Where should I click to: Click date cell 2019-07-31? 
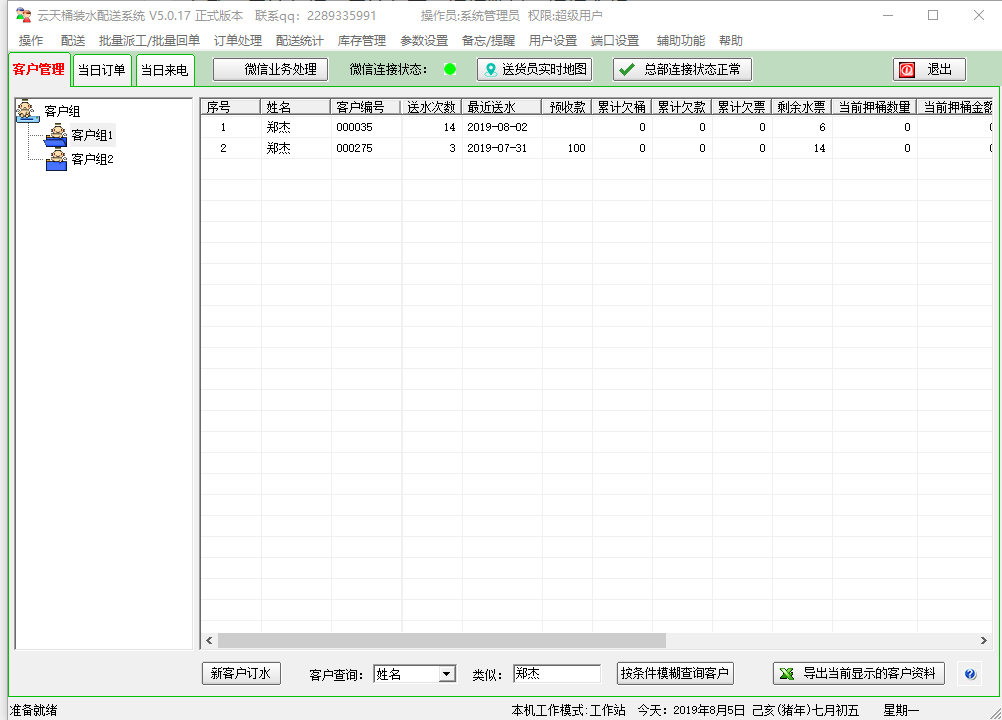497,148
